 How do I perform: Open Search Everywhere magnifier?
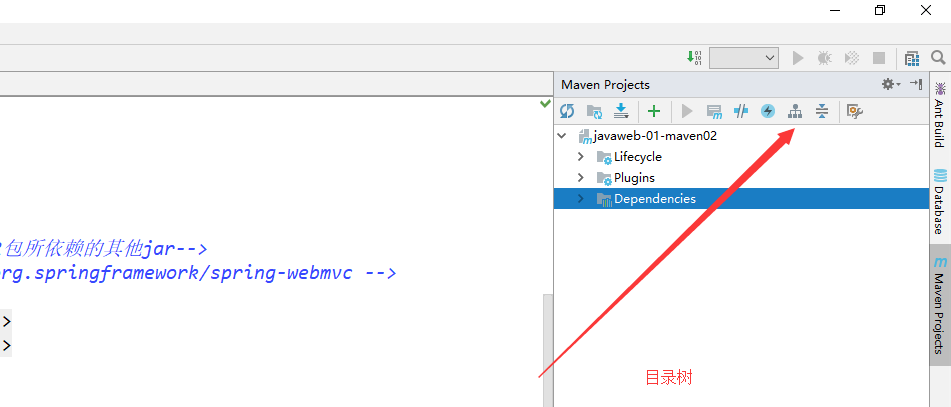pos(938,58)
